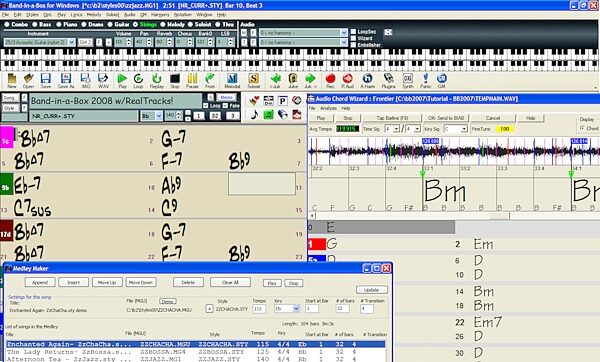Select the Piano radio button
This screenshot has width=600, height=362.
(x=59, y=24)
